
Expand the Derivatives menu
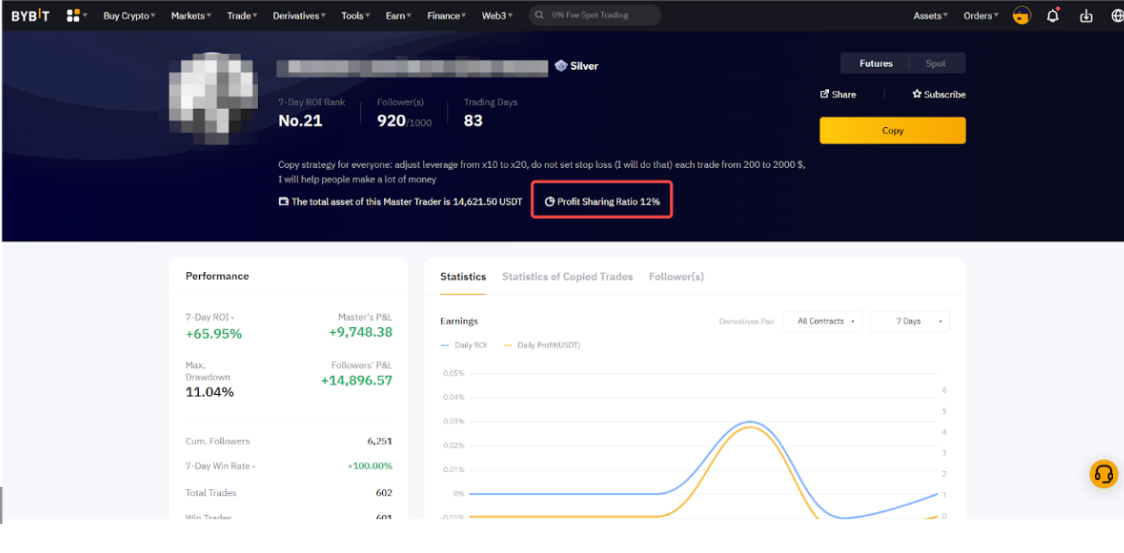[x=300, y=16]
